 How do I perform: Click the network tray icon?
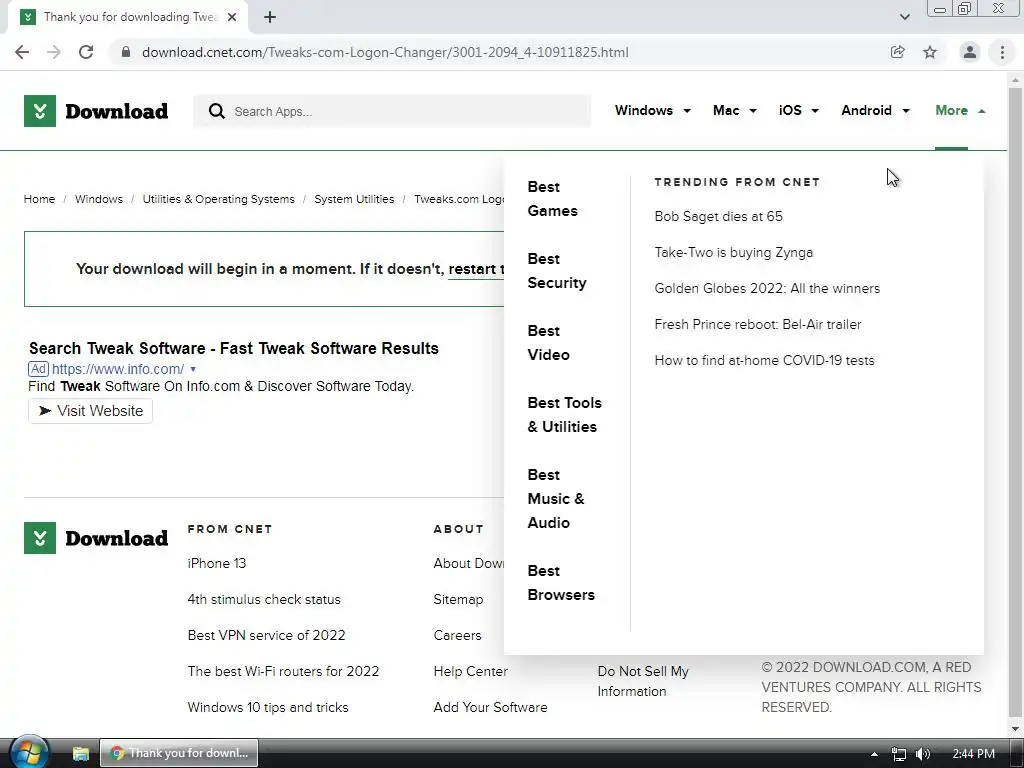[899, 754]
